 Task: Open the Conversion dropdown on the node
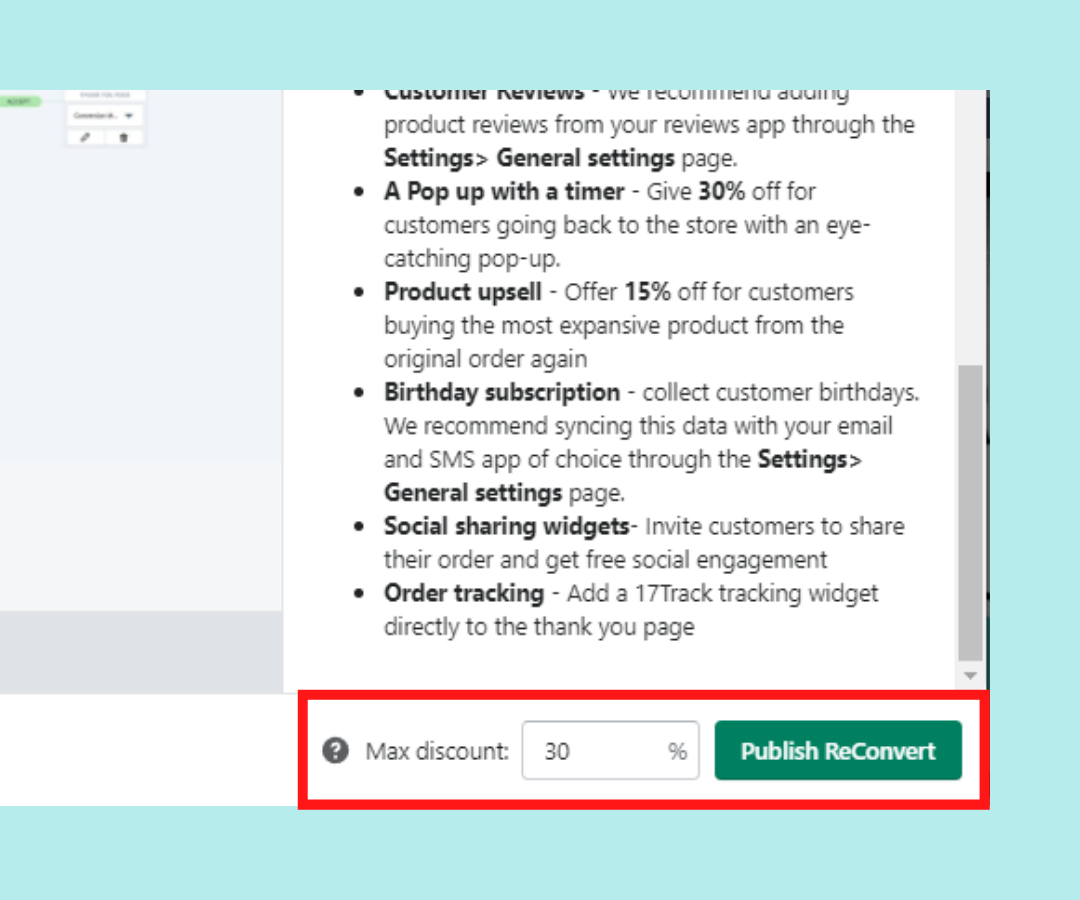[x=105, y=116]
